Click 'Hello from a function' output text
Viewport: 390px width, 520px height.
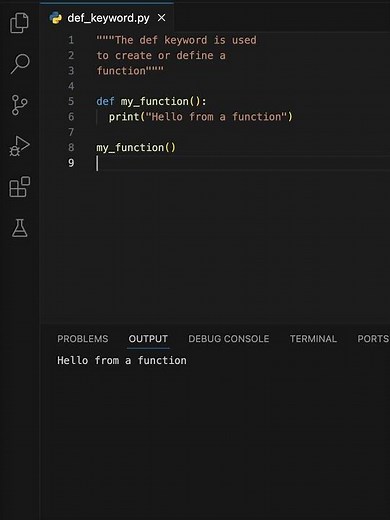[x=122, y=360]
